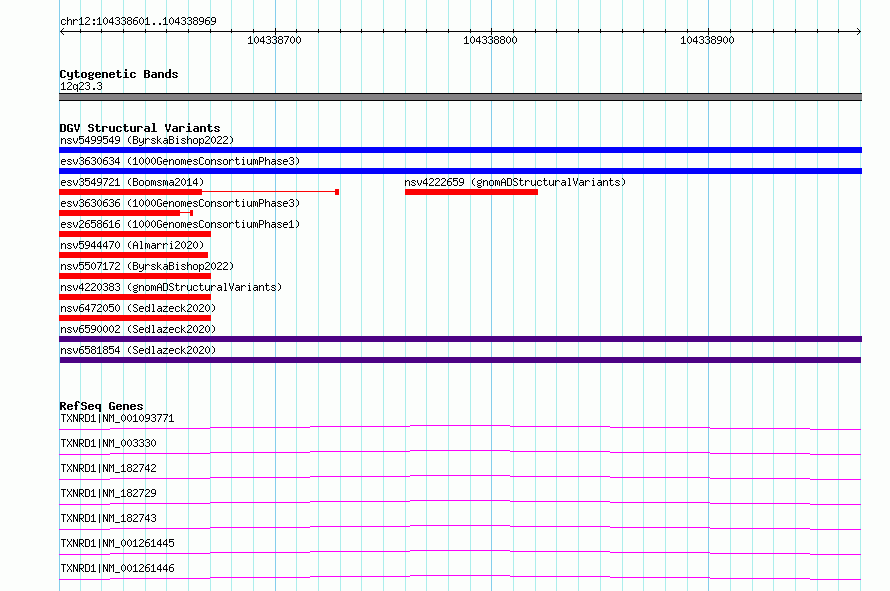The width and height of the screenshot is (890, 591).
Task: Click the red bar under nsv5944470
Action: point(133,255)
